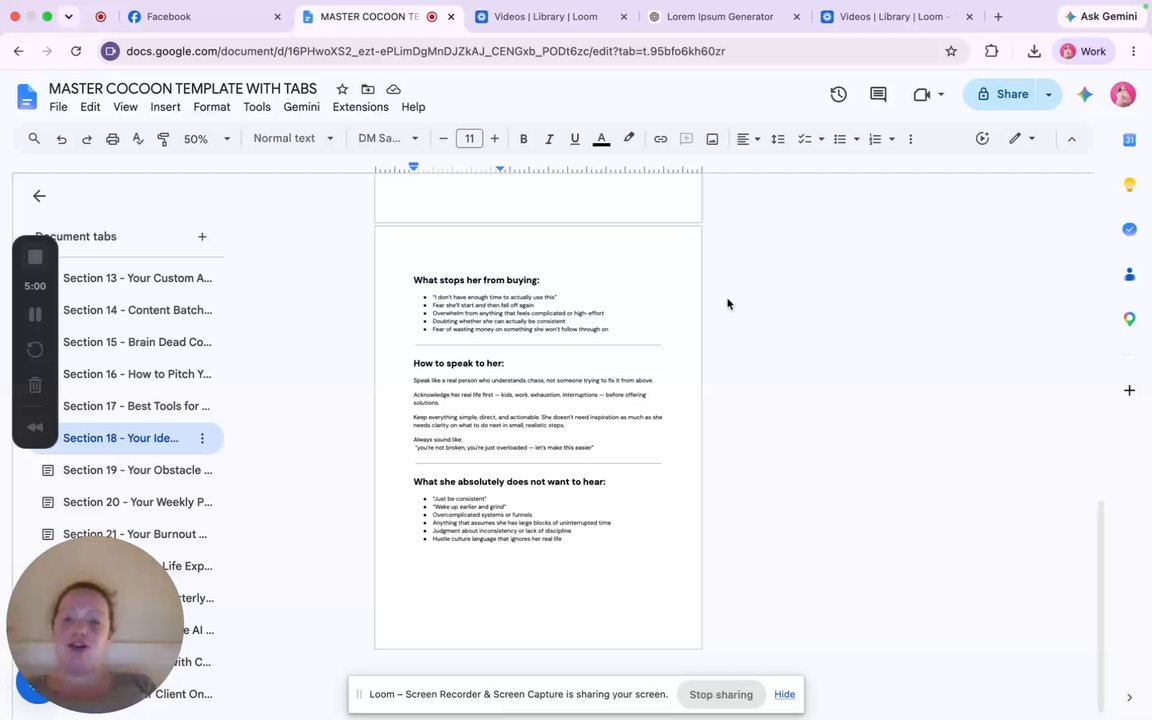This screenshot has width=1152, height=720.
Task: Open Google Tasks side panel
Action: click(1129, 229)
